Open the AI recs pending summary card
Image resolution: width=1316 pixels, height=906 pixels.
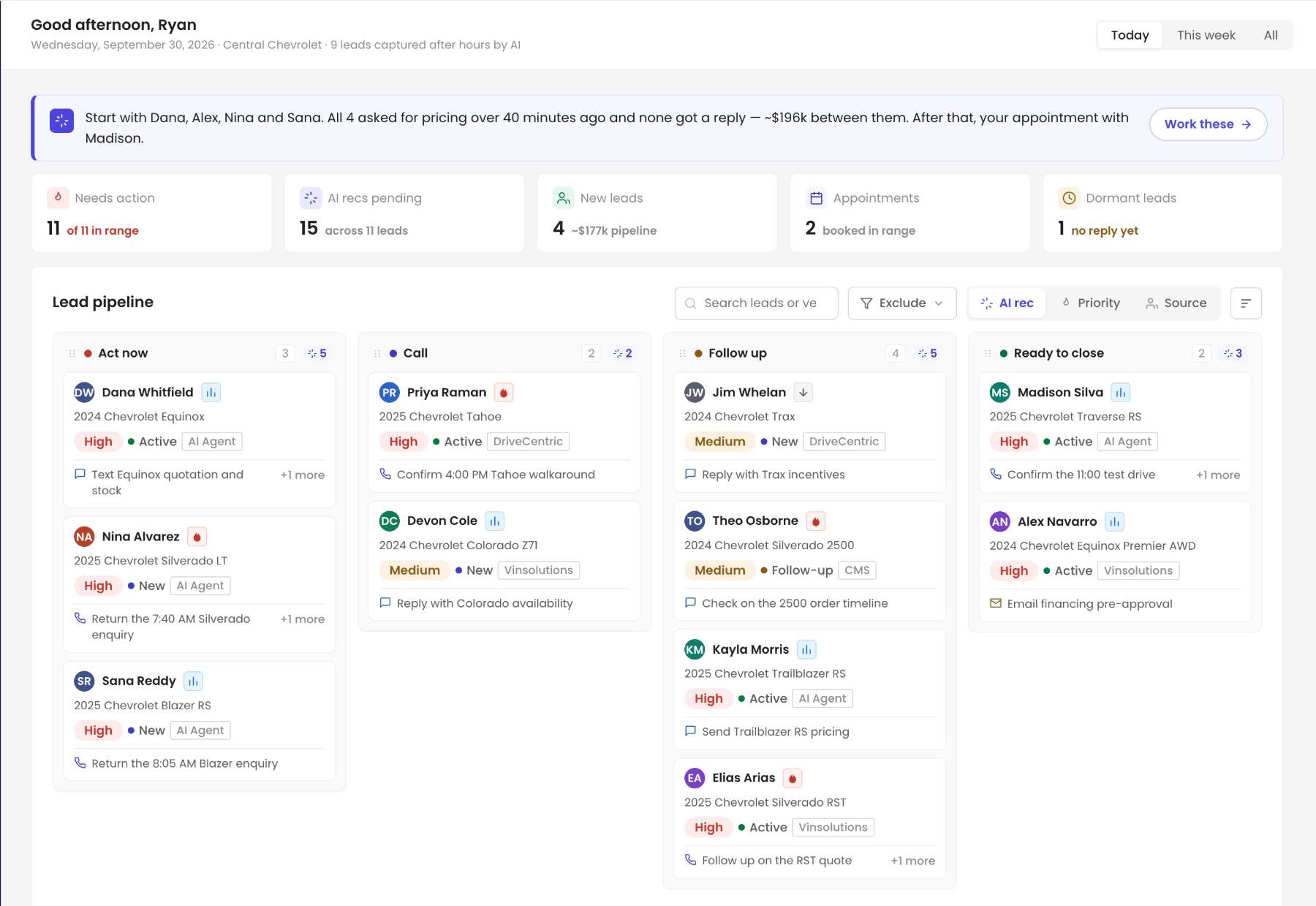click(404, 213)
